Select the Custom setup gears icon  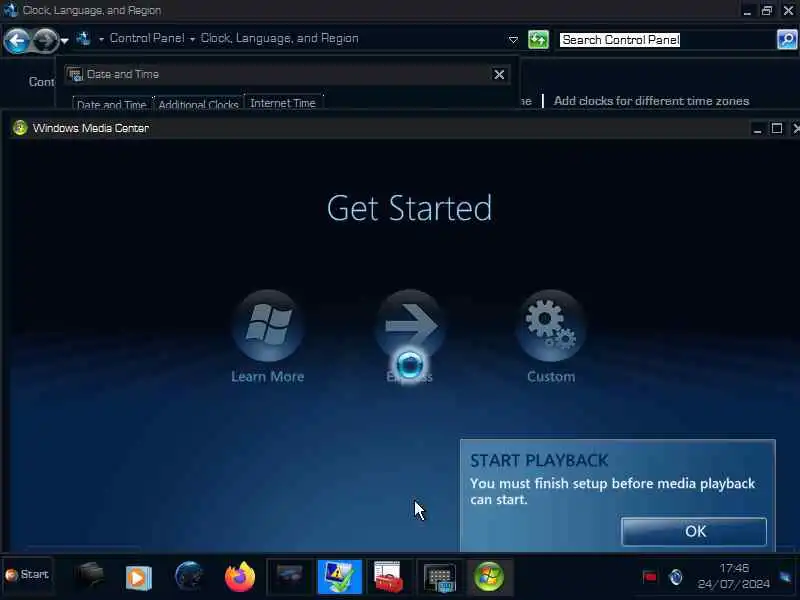[x=551, y=326]
